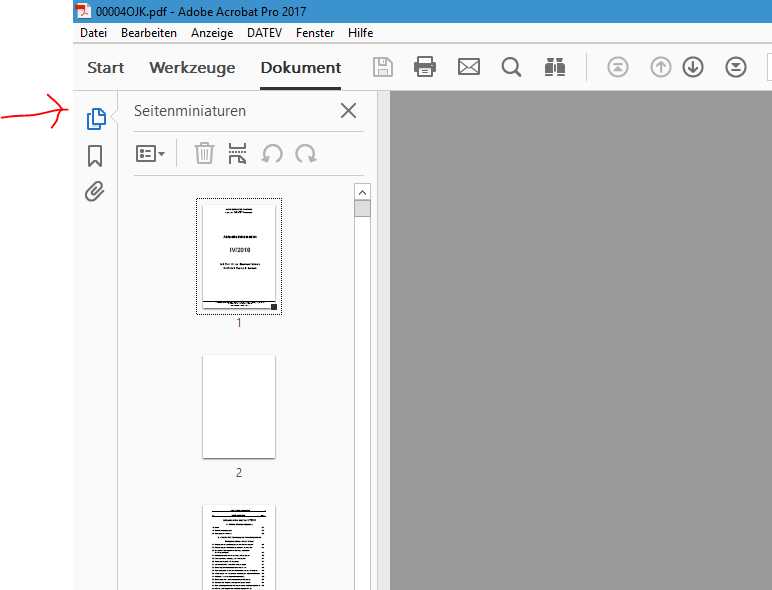Open the Attachments paperclip panel
Image resolution: width=772 pixels, height=590 pixels.
pyautogui.click(x=95, y=192)
